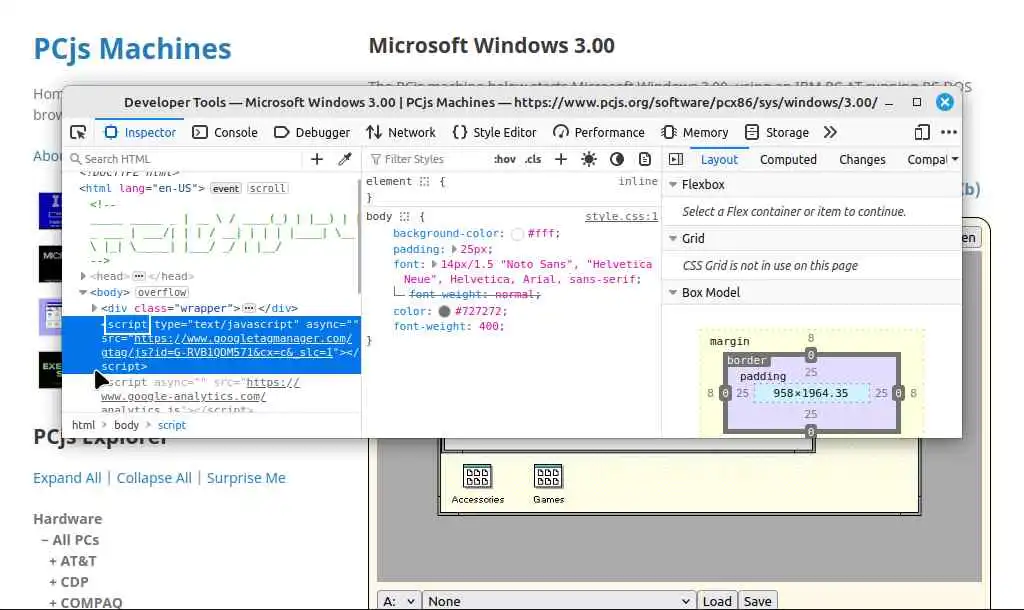Open the #fff background-color swatch

click(517, 234)
